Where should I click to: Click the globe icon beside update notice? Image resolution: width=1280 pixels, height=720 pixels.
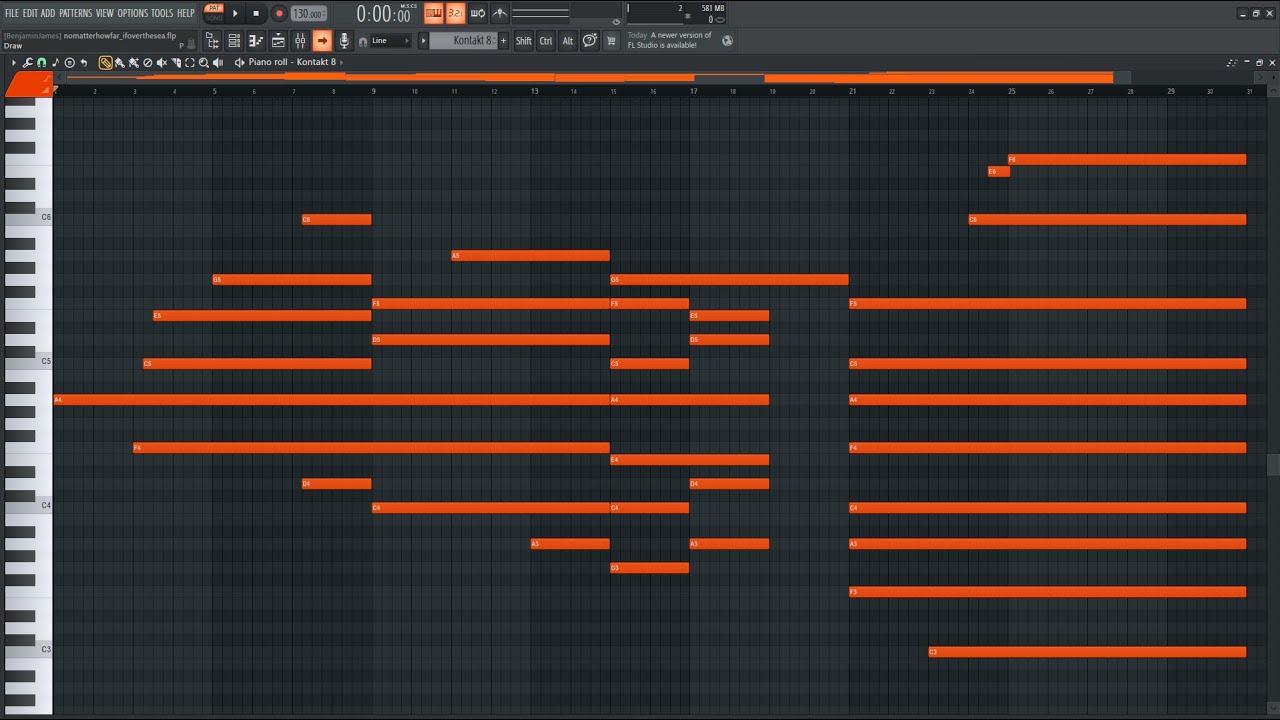click(727, 41)
